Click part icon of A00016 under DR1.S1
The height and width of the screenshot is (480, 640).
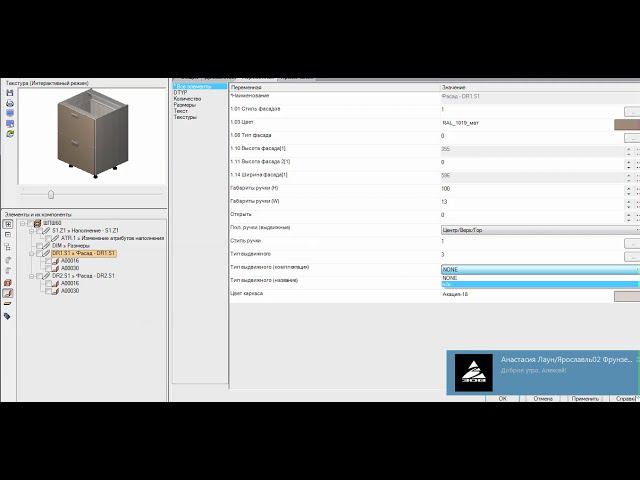pos(55,261)
